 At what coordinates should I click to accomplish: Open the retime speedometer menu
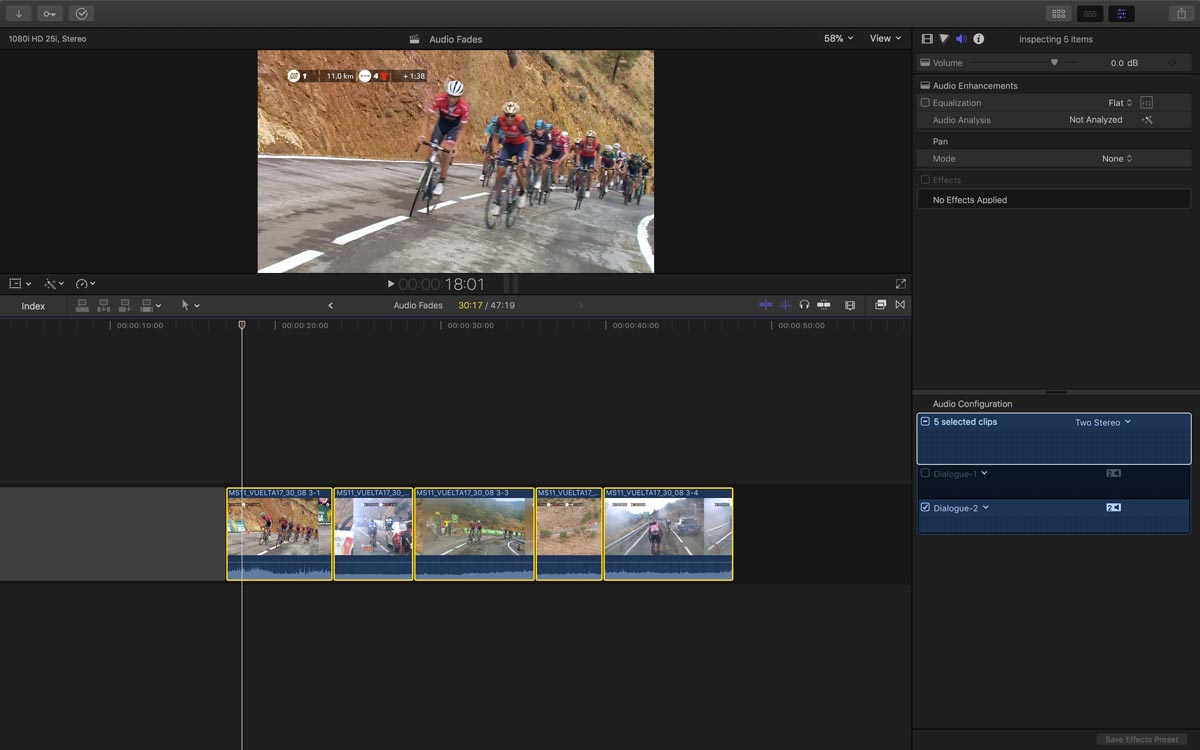coord(85,284)
